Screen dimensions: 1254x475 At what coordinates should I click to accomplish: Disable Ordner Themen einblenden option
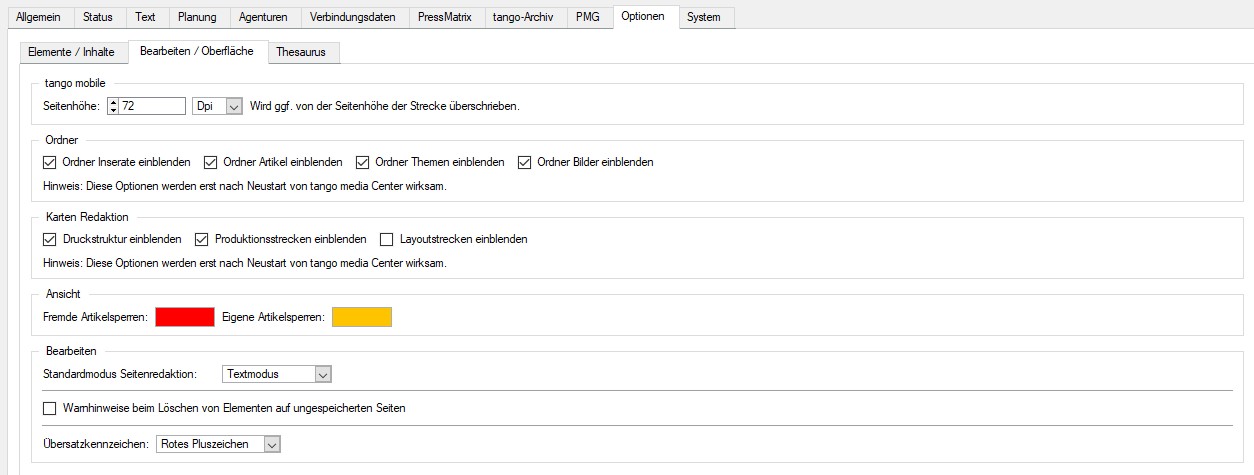tap(363, 162)
